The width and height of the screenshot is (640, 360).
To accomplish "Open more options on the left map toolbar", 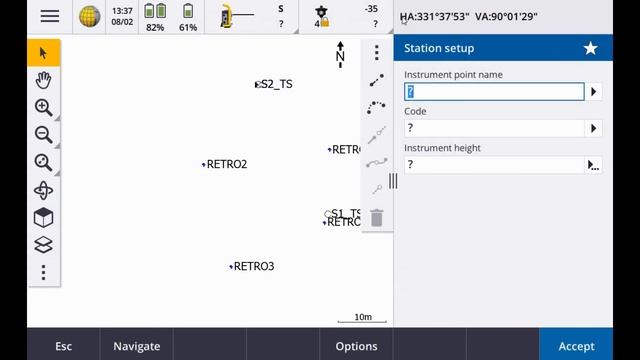I will (44, 272).
